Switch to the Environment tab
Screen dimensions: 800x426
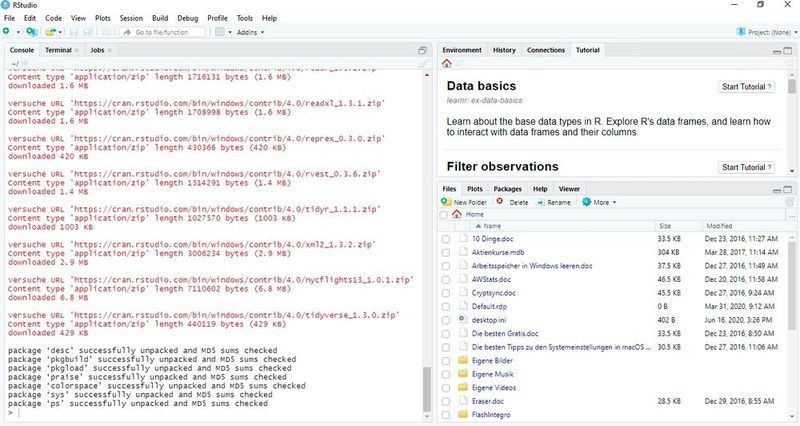[462, 50]
